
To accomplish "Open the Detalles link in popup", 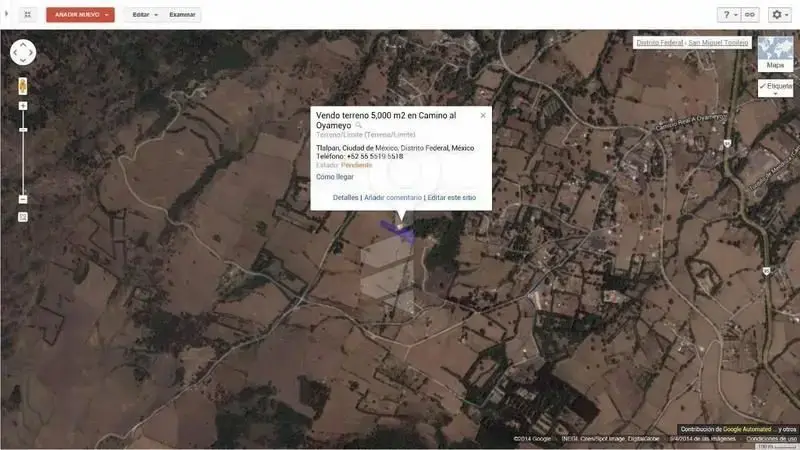I will [x=345, y=197].
